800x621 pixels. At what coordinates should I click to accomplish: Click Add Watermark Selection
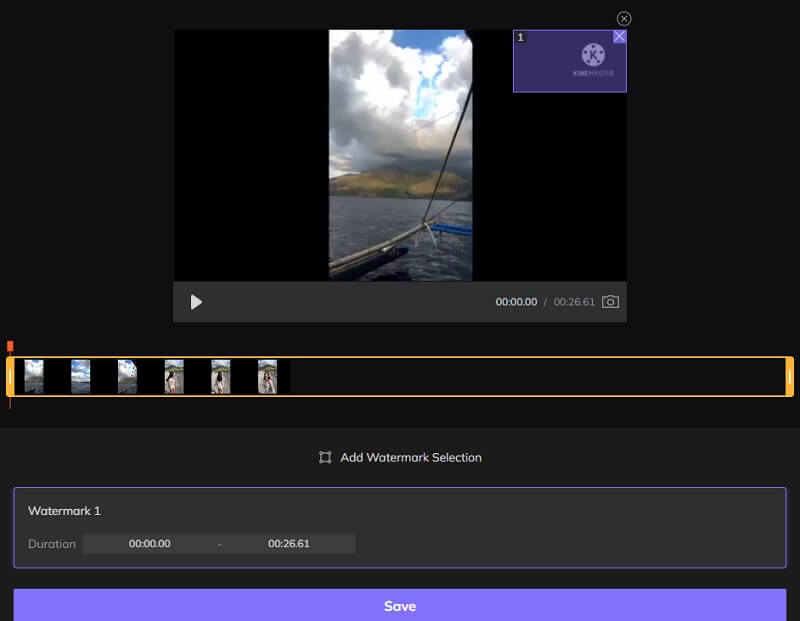(x=410, y=457)
